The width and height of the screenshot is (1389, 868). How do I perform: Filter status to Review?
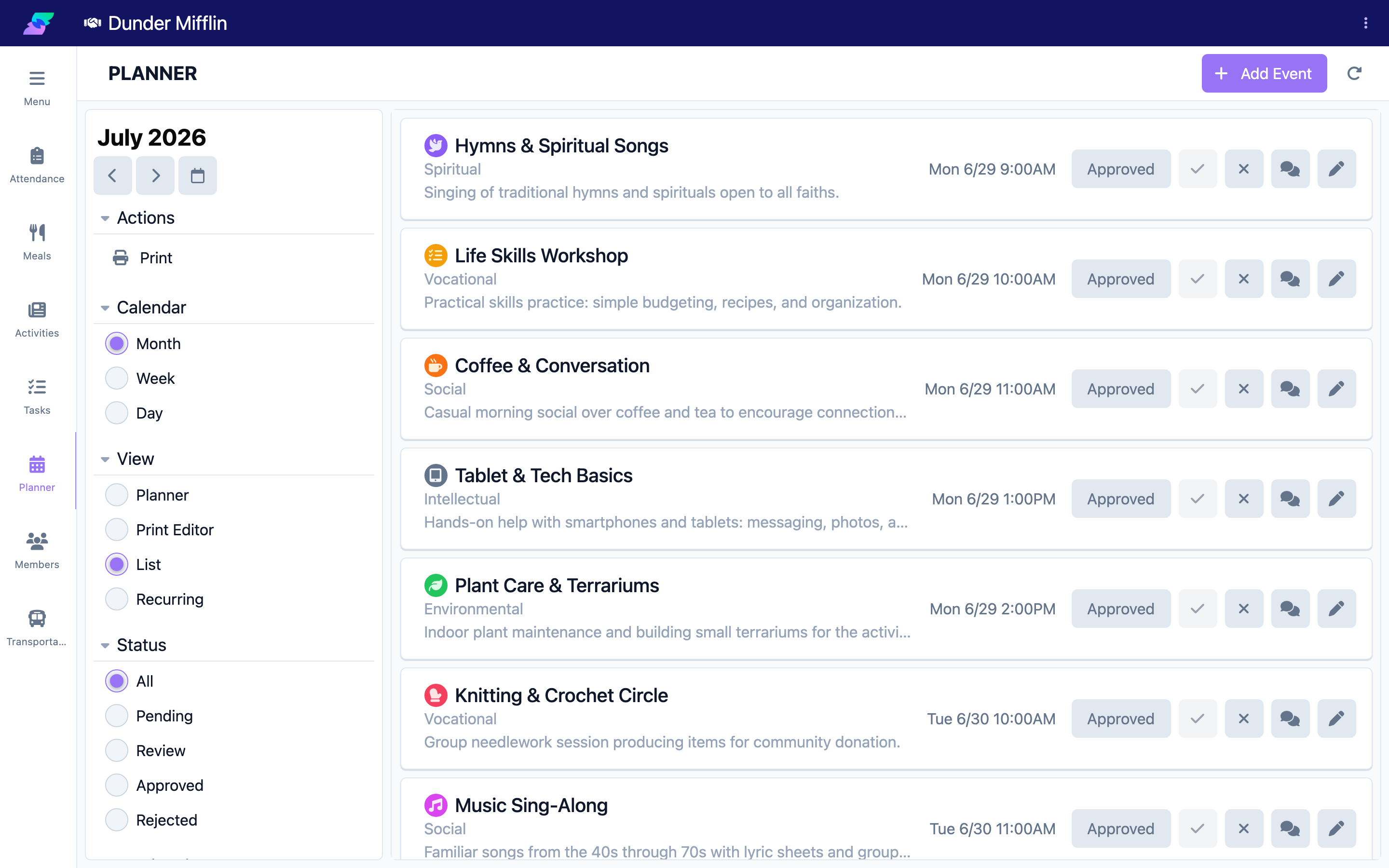[x=117, y=750]
